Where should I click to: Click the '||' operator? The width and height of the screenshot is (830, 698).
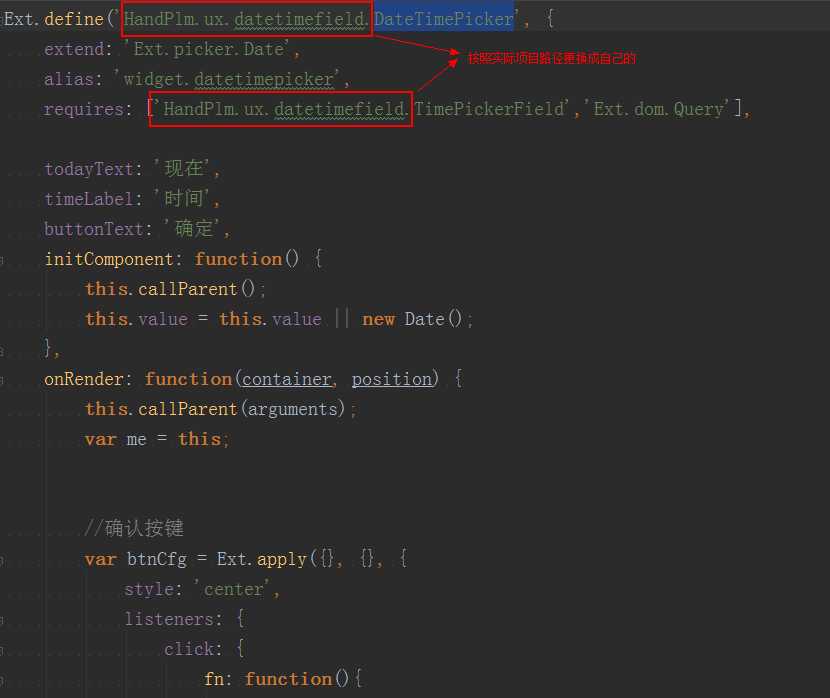[342, 319]
